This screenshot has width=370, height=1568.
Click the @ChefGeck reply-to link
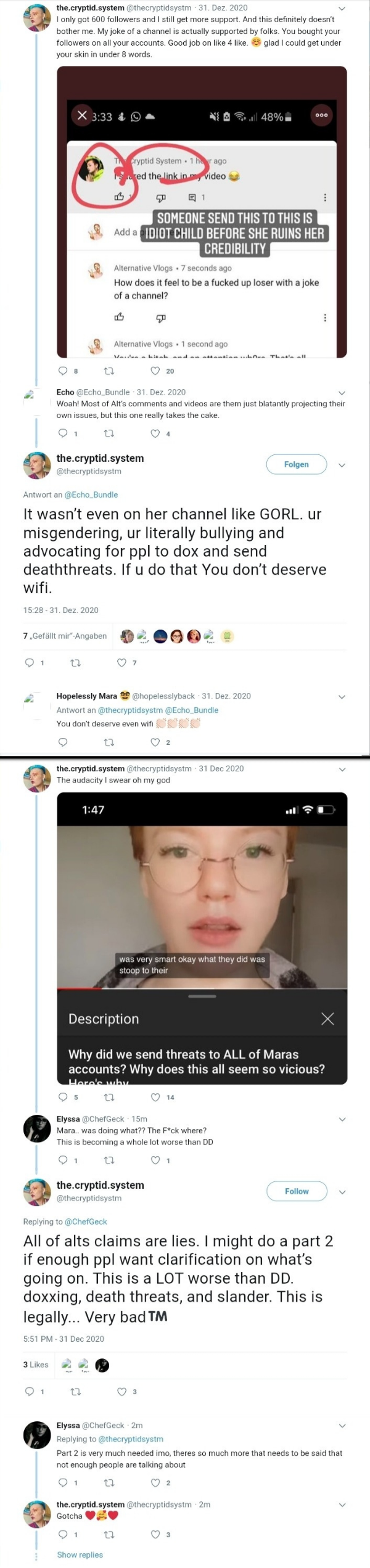[86, 1221]
